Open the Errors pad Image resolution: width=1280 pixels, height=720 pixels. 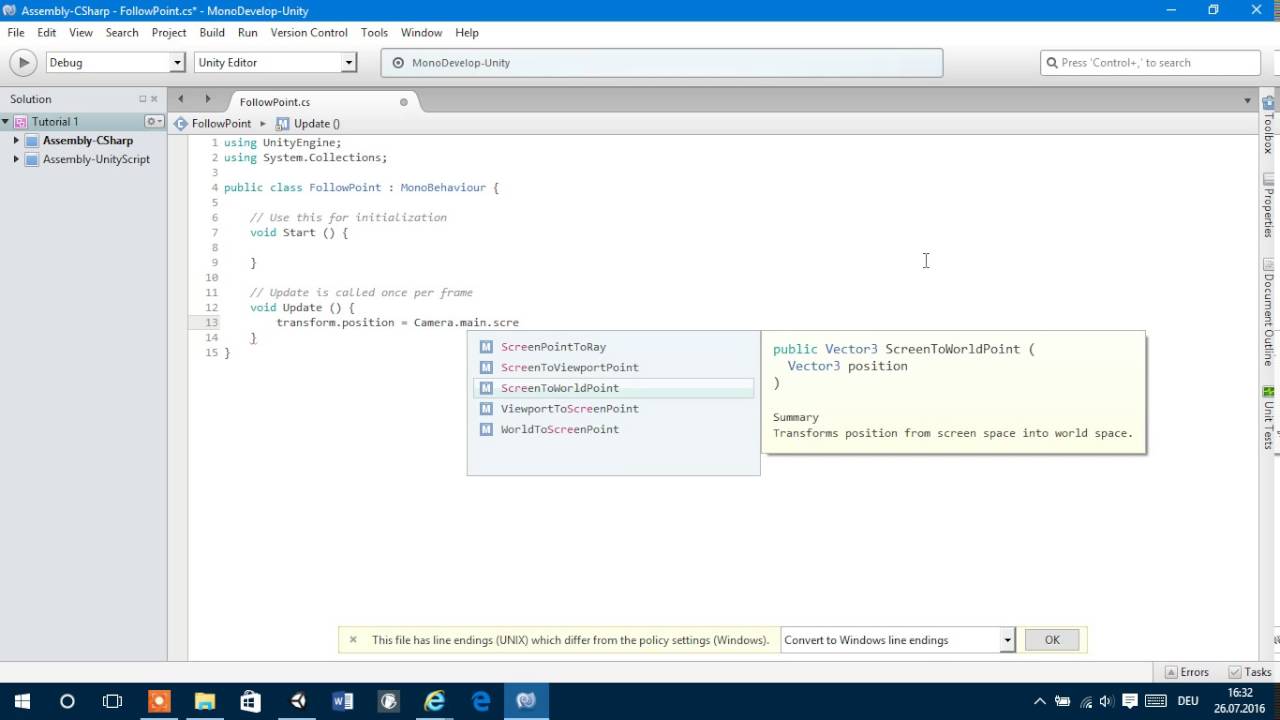tap(1186, 672)
